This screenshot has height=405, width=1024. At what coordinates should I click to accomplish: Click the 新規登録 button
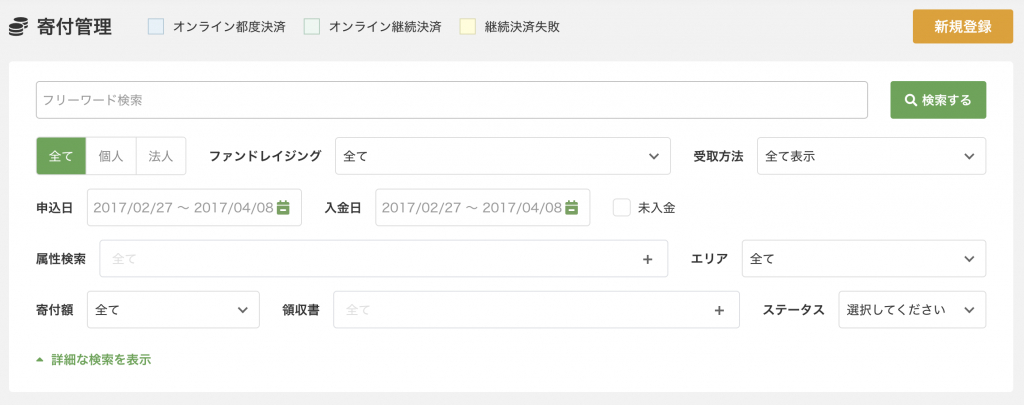click(963, 27)
